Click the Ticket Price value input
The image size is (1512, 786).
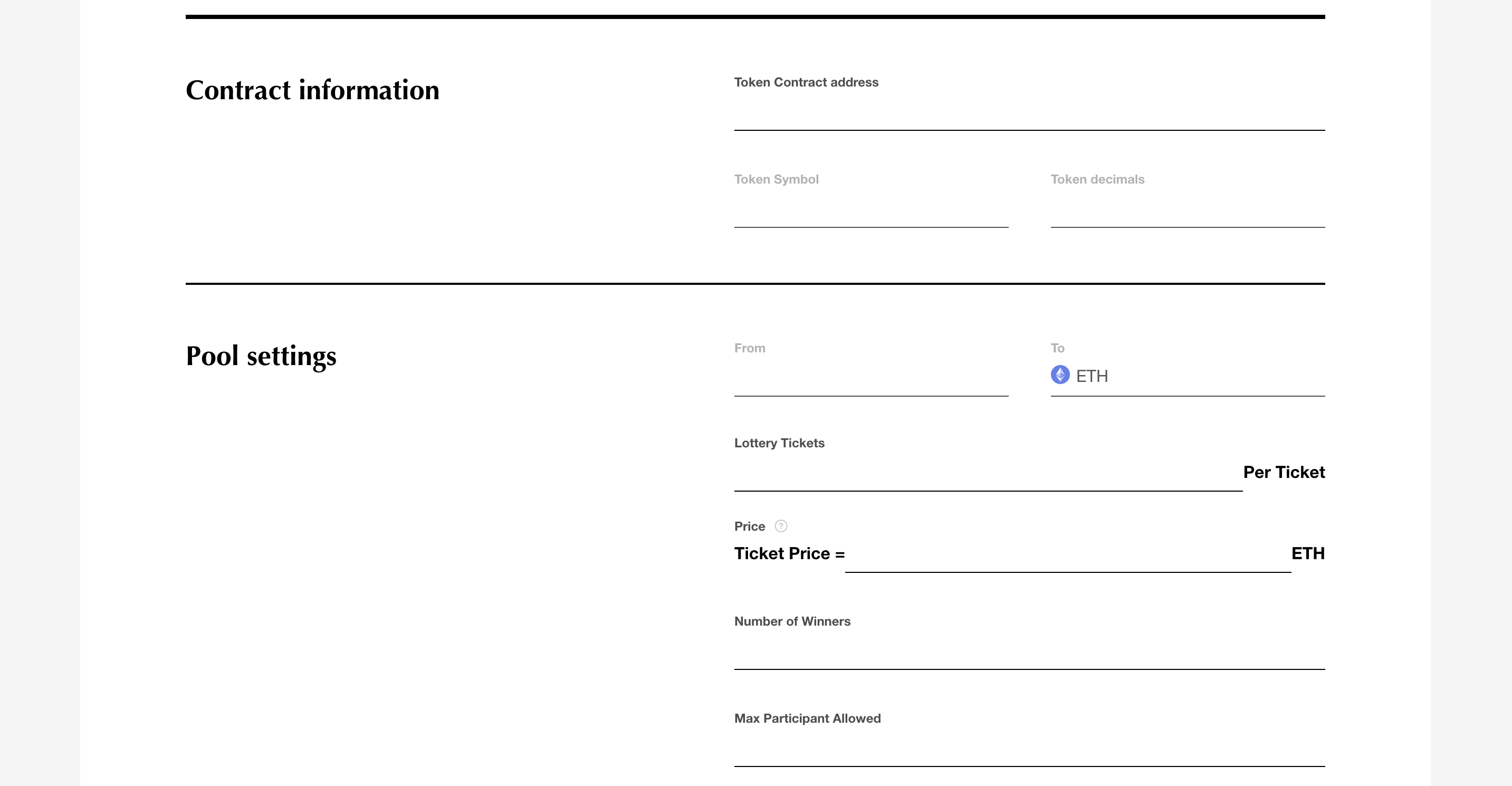(1068, 555)
